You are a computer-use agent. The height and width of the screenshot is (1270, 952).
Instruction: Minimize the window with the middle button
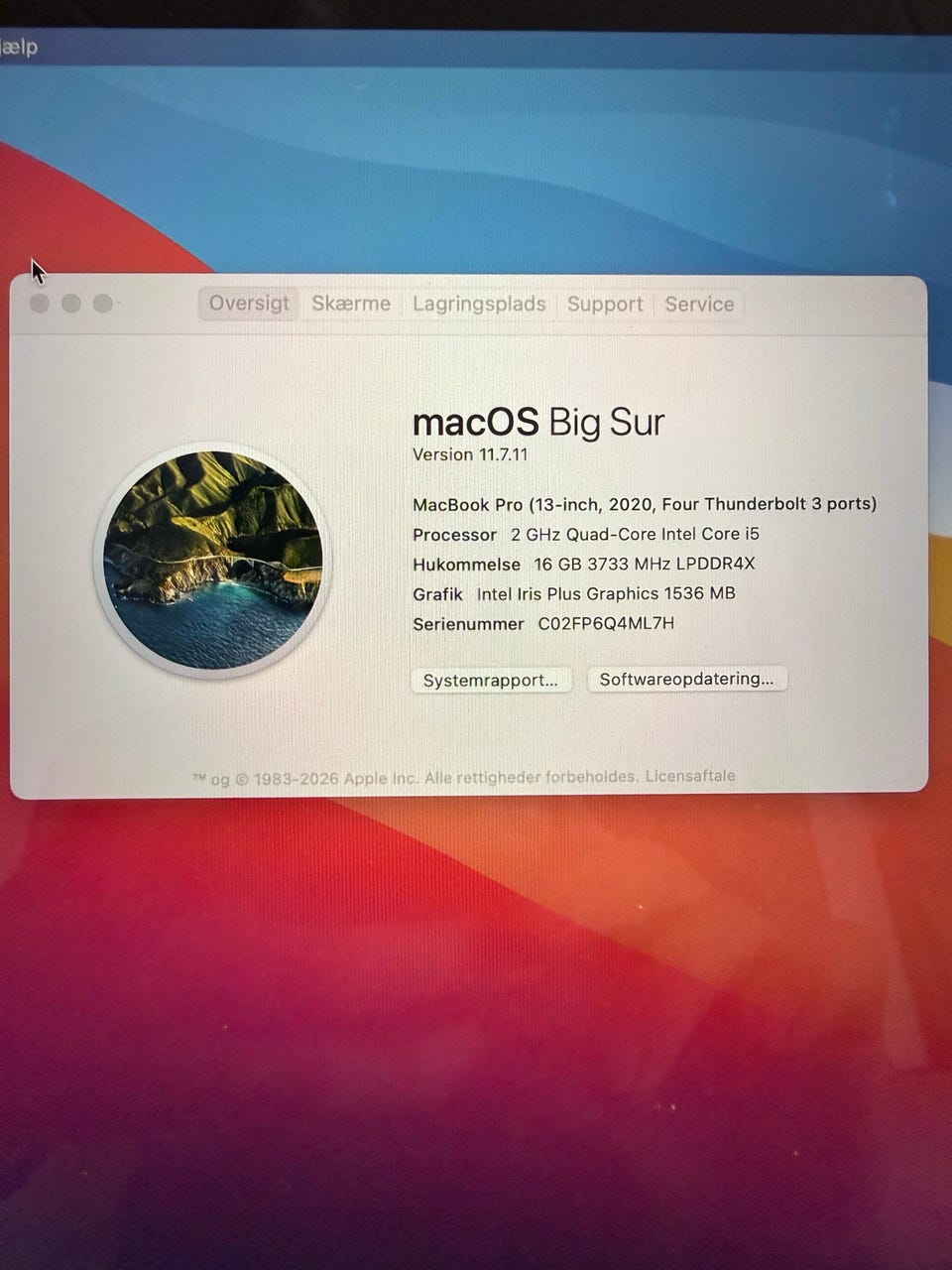[71, 304]
